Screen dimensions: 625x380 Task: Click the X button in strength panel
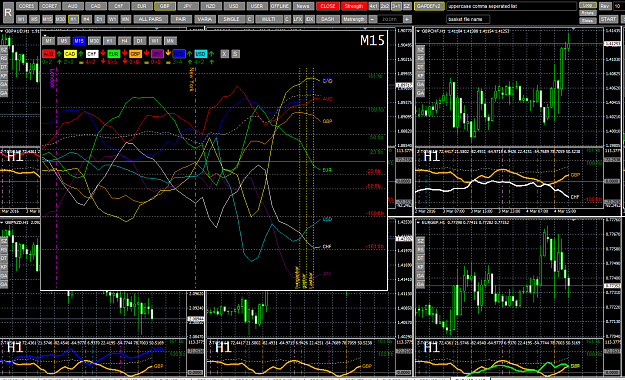point(225,54)
